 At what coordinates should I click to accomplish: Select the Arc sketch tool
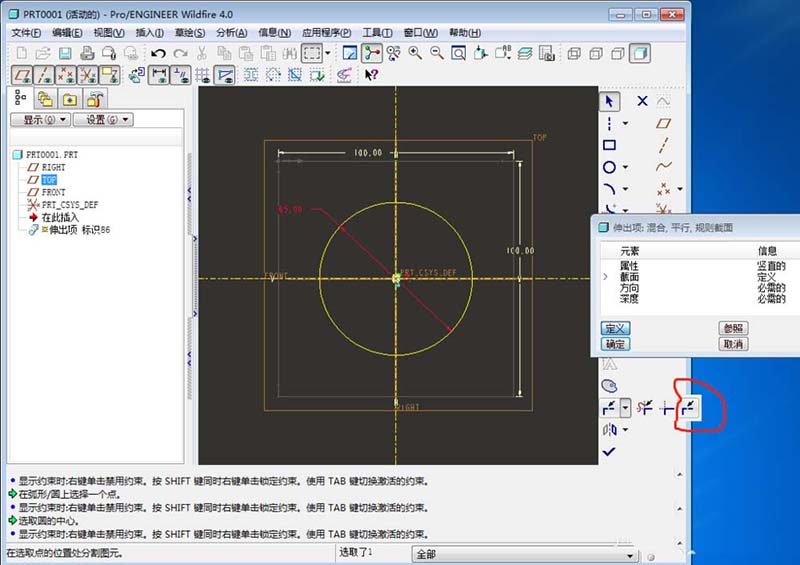pos(609,189)
